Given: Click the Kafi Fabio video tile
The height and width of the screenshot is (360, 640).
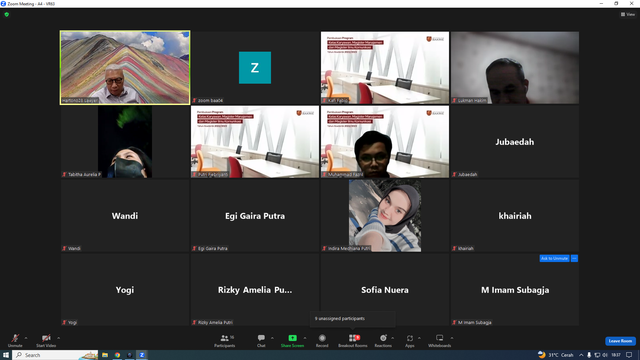Looking at the screenshot, I should [384, 67].
